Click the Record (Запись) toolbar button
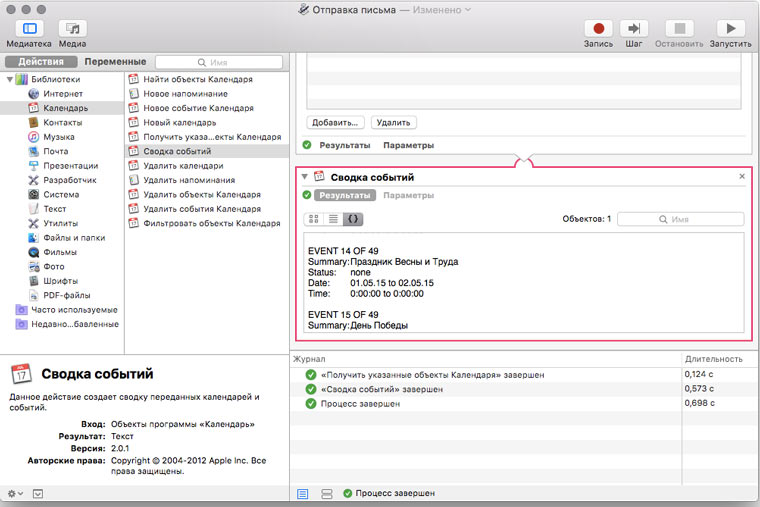 pyautogui.click(x=598, y=29)
